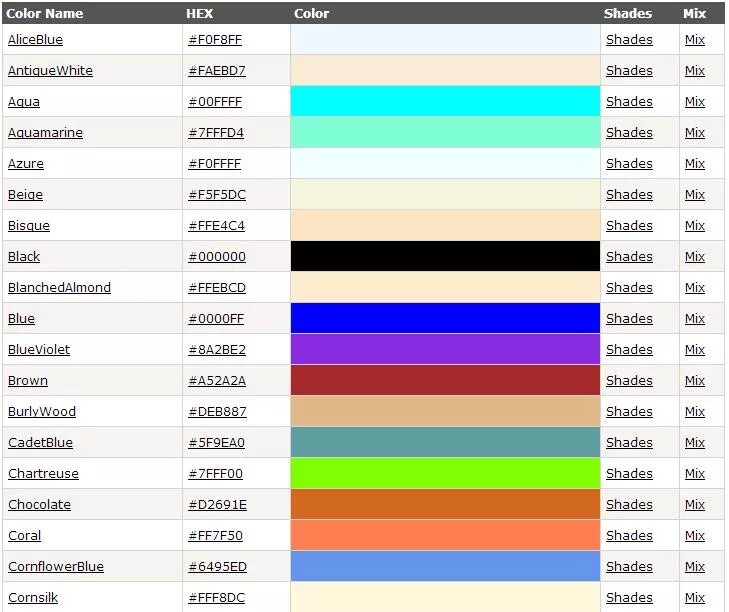729x612 pixels.
Task: Open Mix for AntiqueWhite
Action: coord(695,71)
